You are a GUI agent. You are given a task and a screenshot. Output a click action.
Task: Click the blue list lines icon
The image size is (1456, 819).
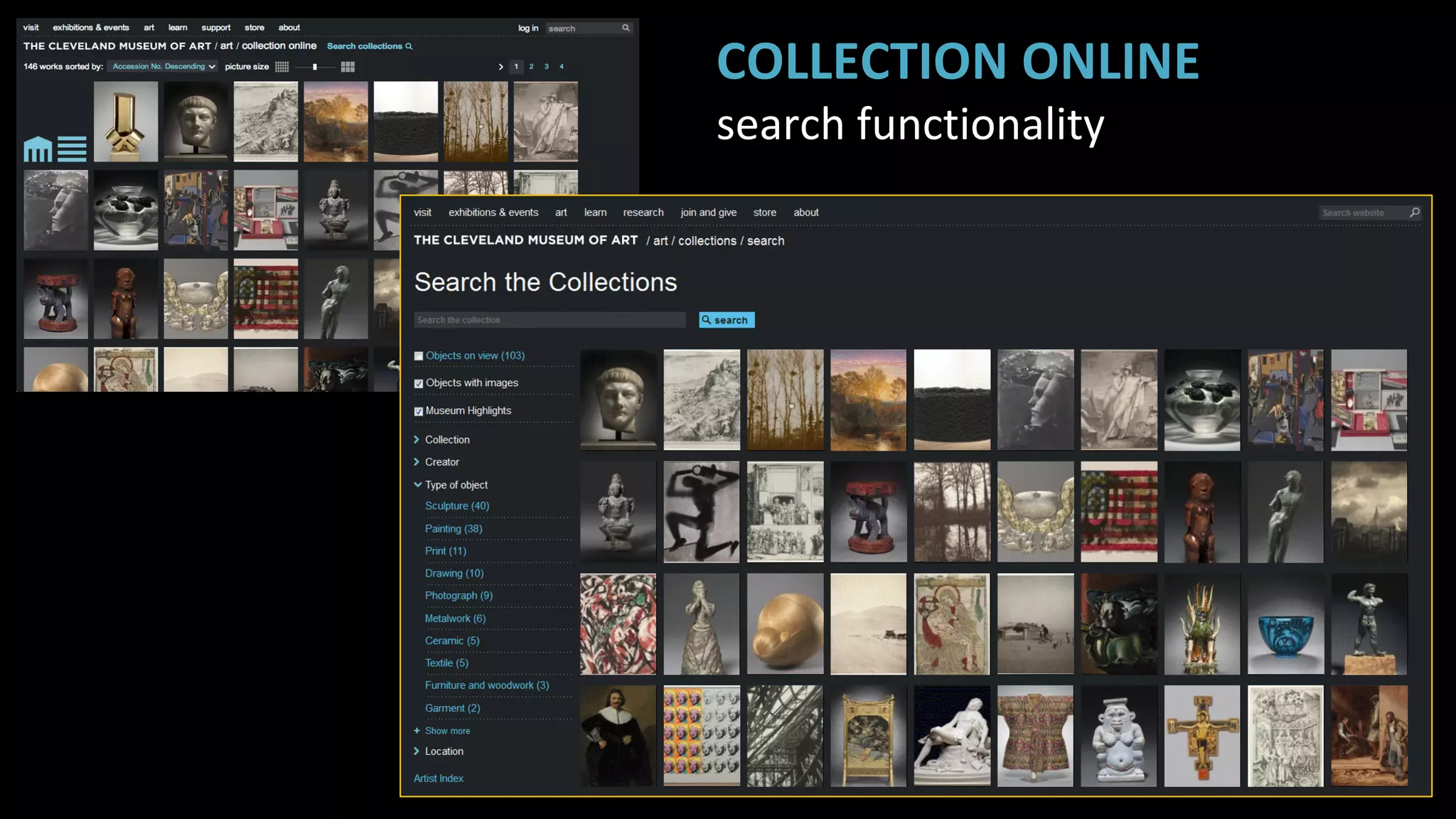pos(72,149)
